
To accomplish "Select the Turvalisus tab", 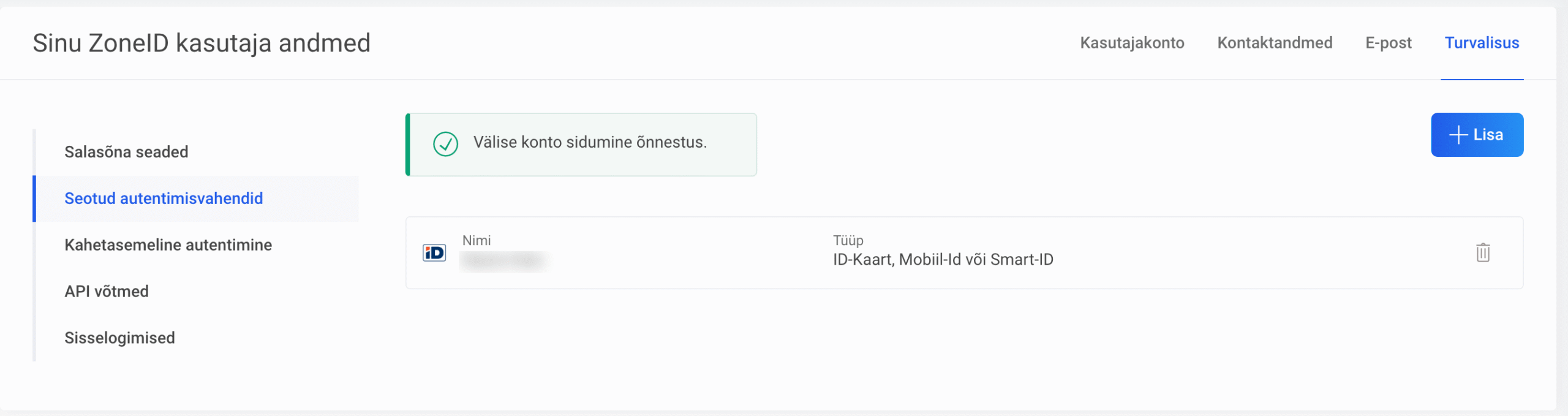I will [1482, 43].
